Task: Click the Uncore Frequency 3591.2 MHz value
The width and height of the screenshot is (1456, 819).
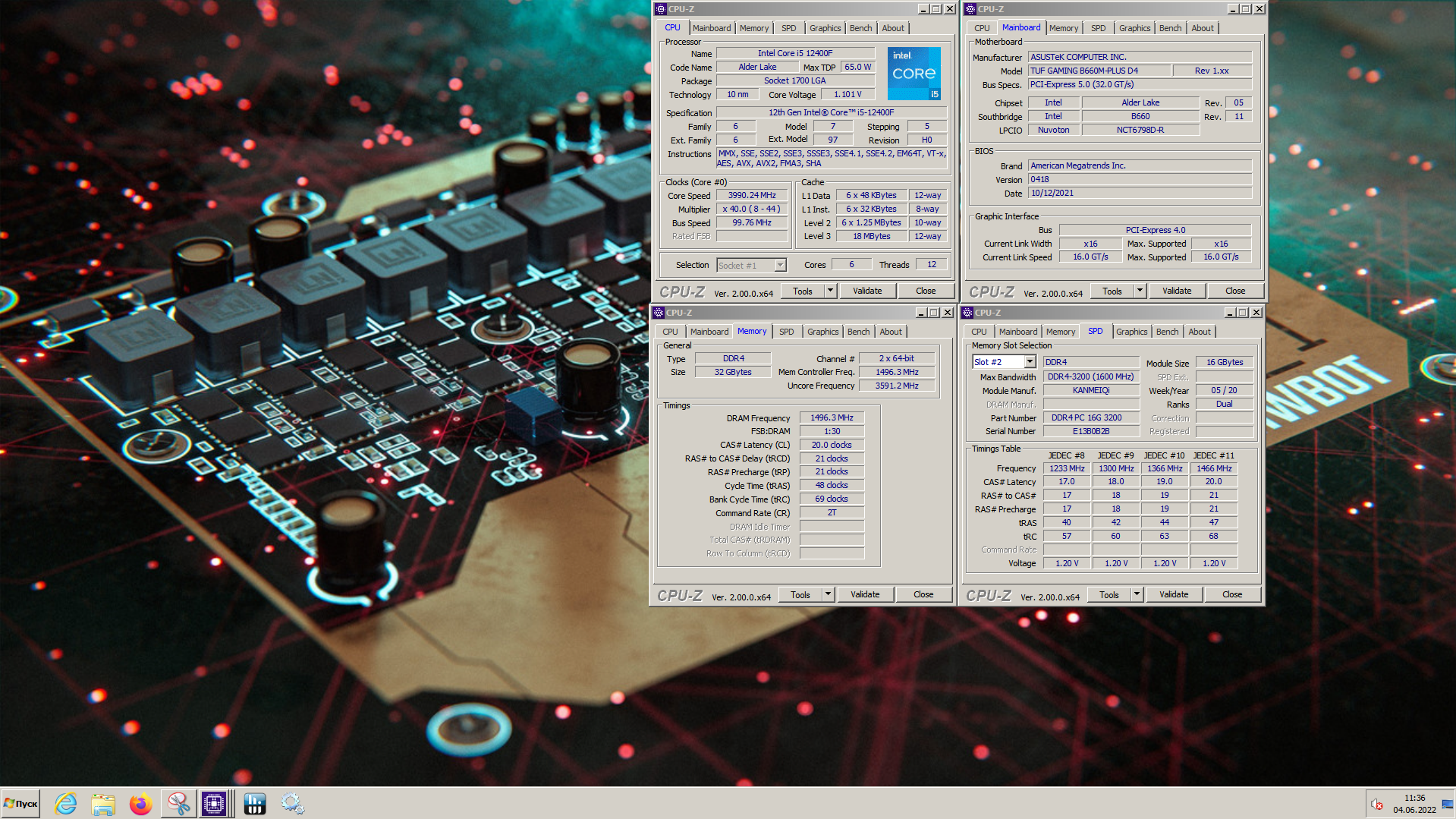Action: pos(897,386)
